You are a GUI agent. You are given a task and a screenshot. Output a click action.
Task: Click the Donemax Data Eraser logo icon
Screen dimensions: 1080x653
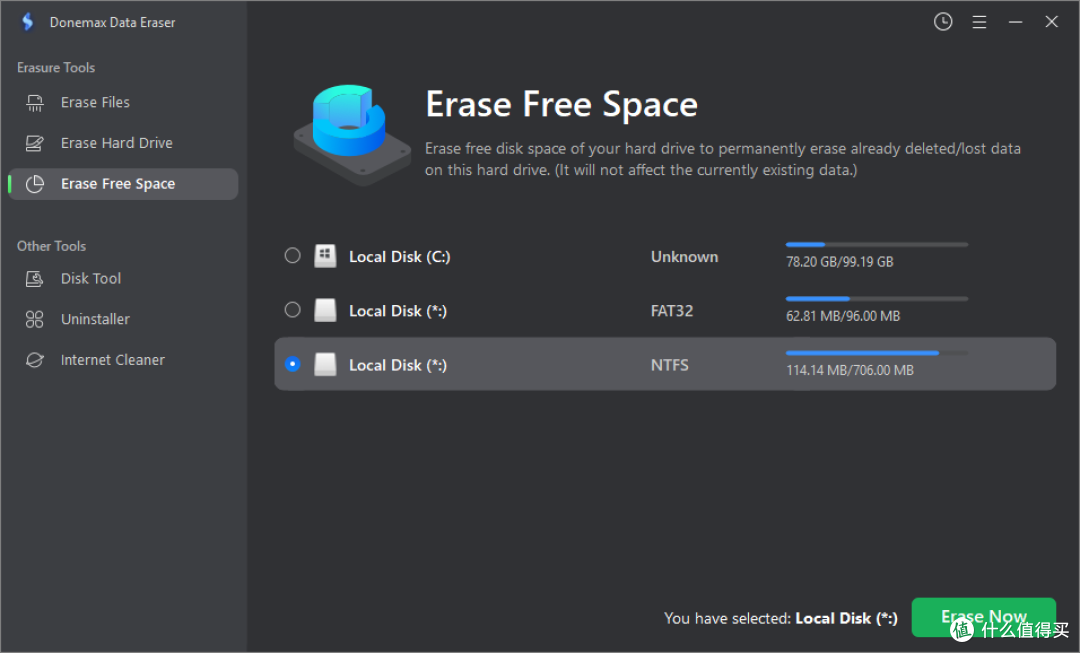click(28, 22)
